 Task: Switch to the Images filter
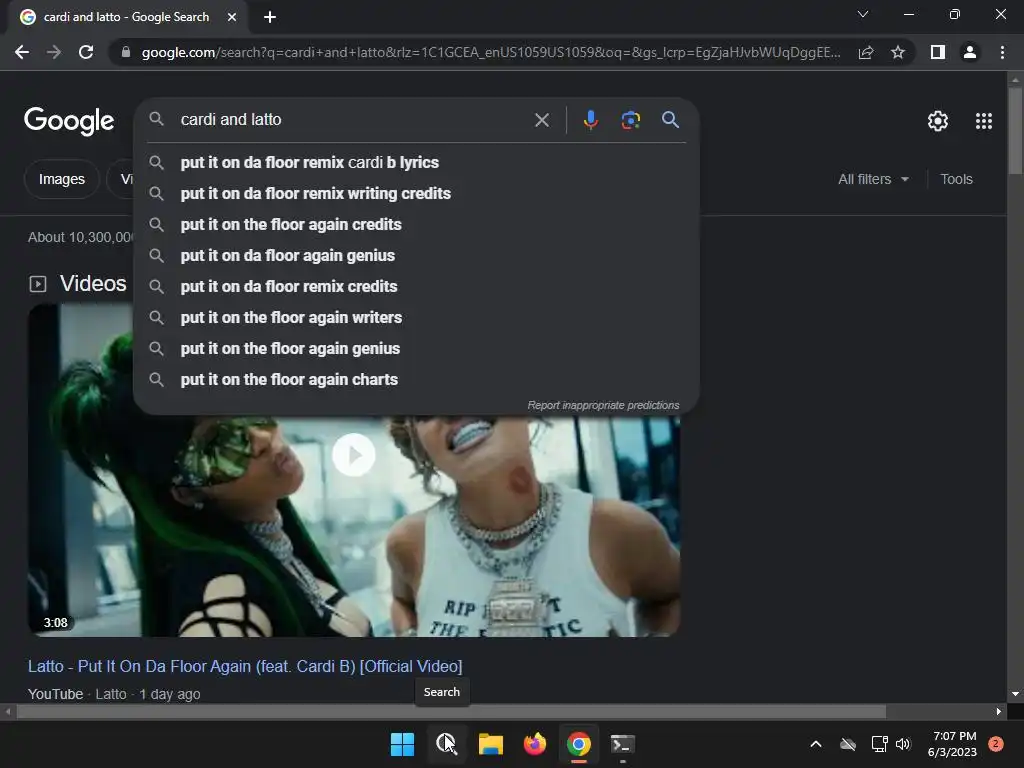tap(61, 179)
